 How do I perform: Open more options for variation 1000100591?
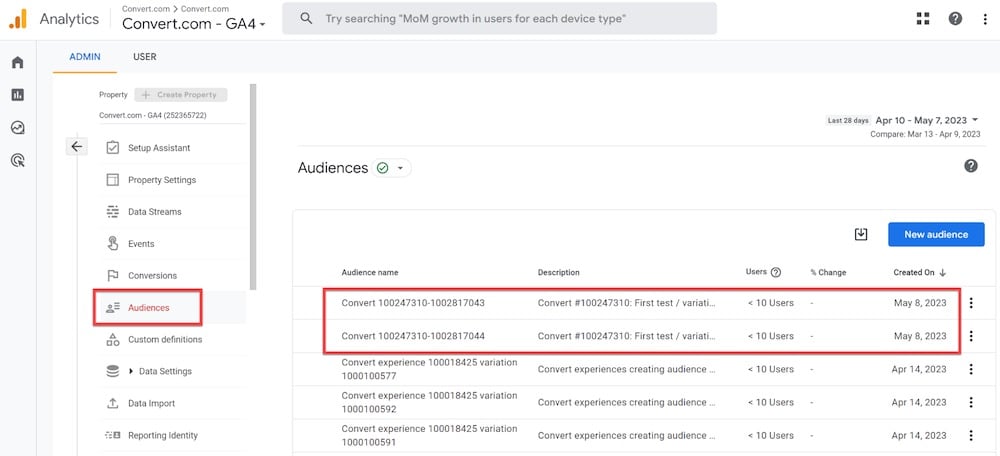(971, 436)
